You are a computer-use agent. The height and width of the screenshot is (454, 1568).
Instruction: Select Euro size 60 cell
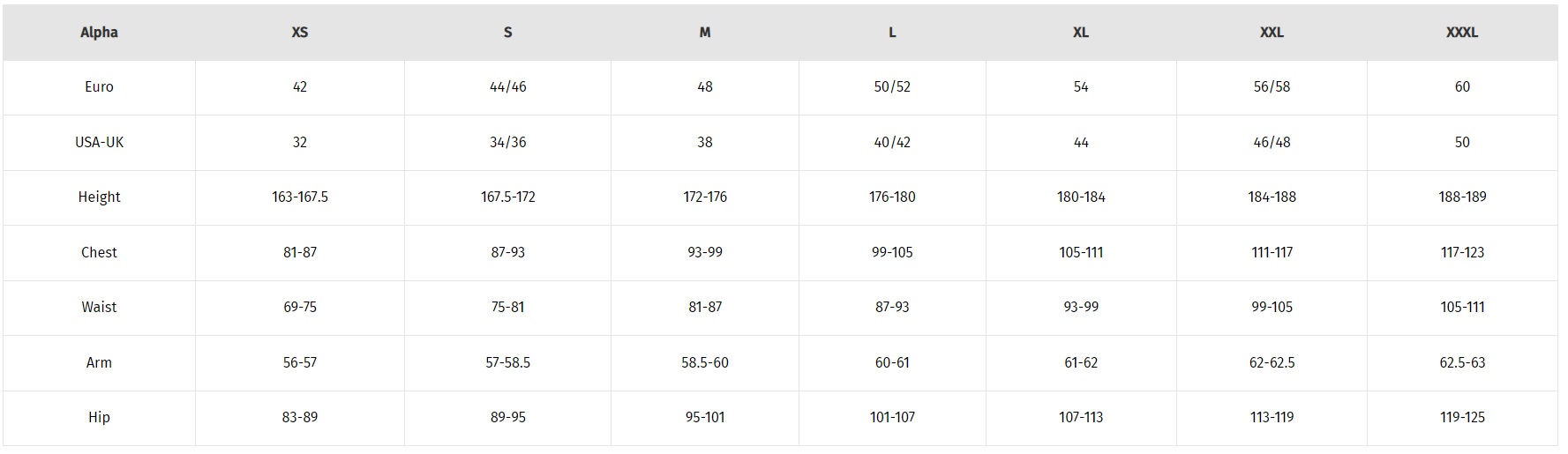click(x=1462, y=87)
